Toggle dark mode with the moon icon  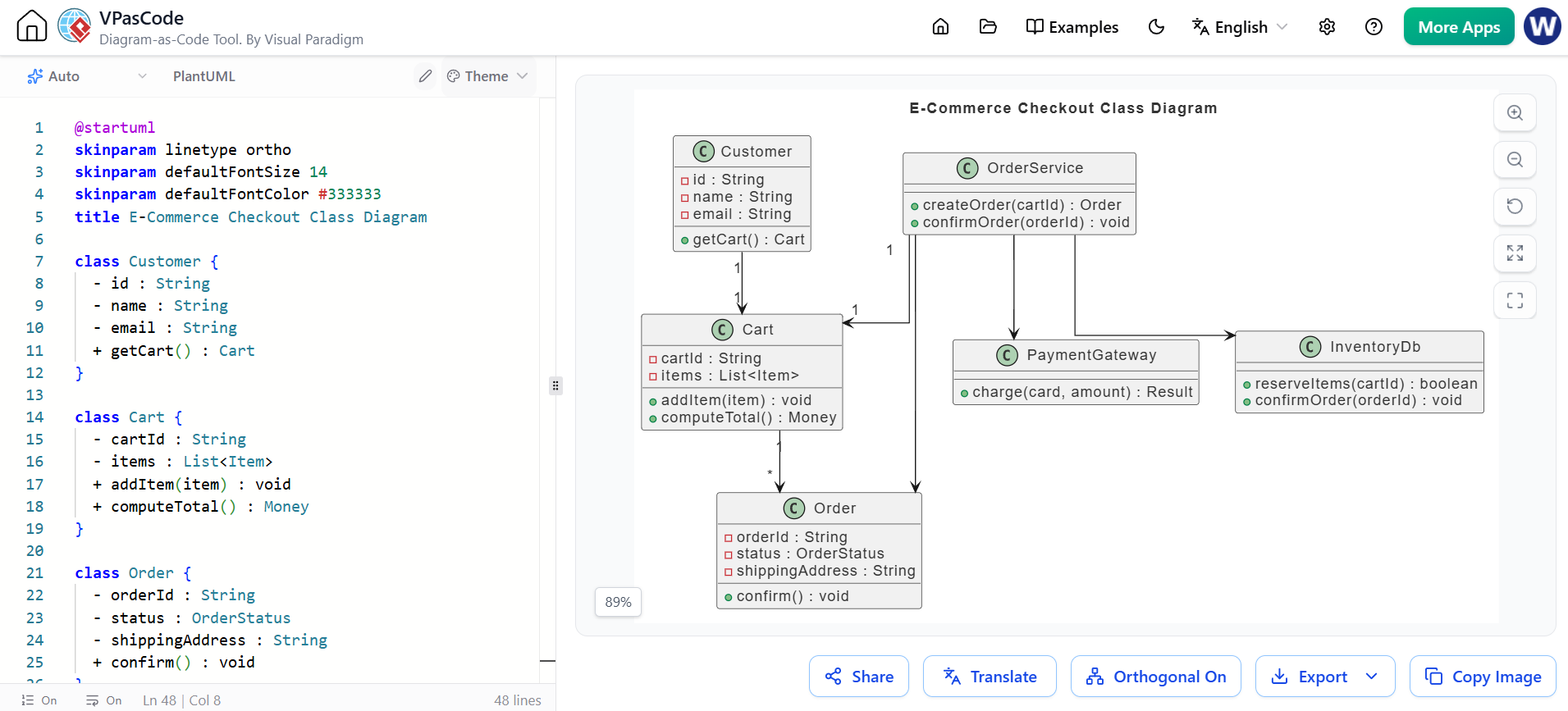(x=1156, y=27)
